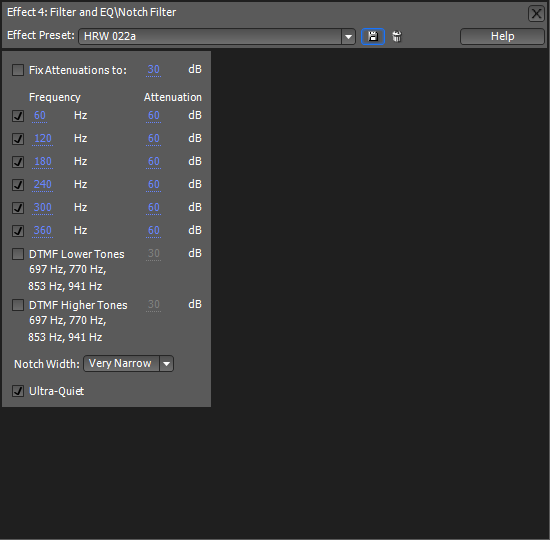Viewport: 550px width, 540px height.
Task: Edit the Fix Attenuations 30 dB value
Action: (x=154, y=69)
